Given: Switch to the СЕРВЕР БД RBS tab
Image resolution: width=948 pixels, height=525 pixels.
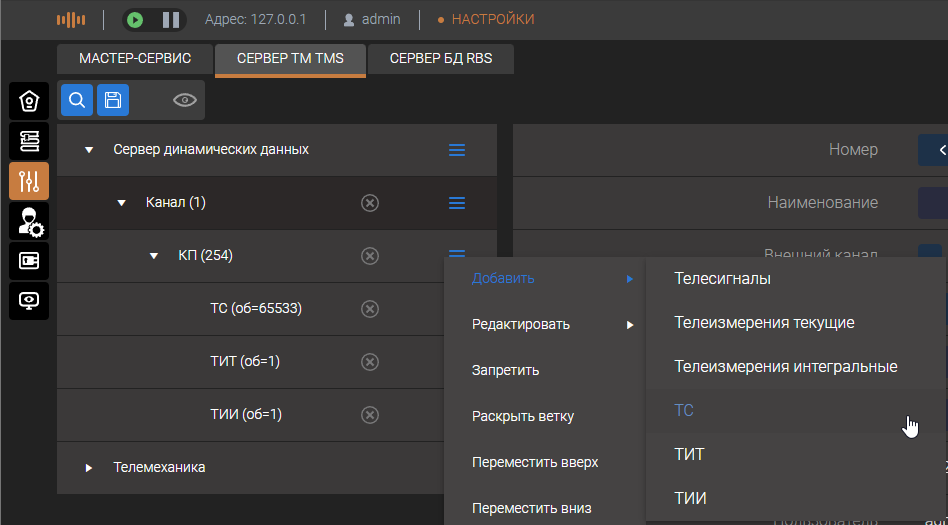Looking at the screenshot, I should click(441, 59).
